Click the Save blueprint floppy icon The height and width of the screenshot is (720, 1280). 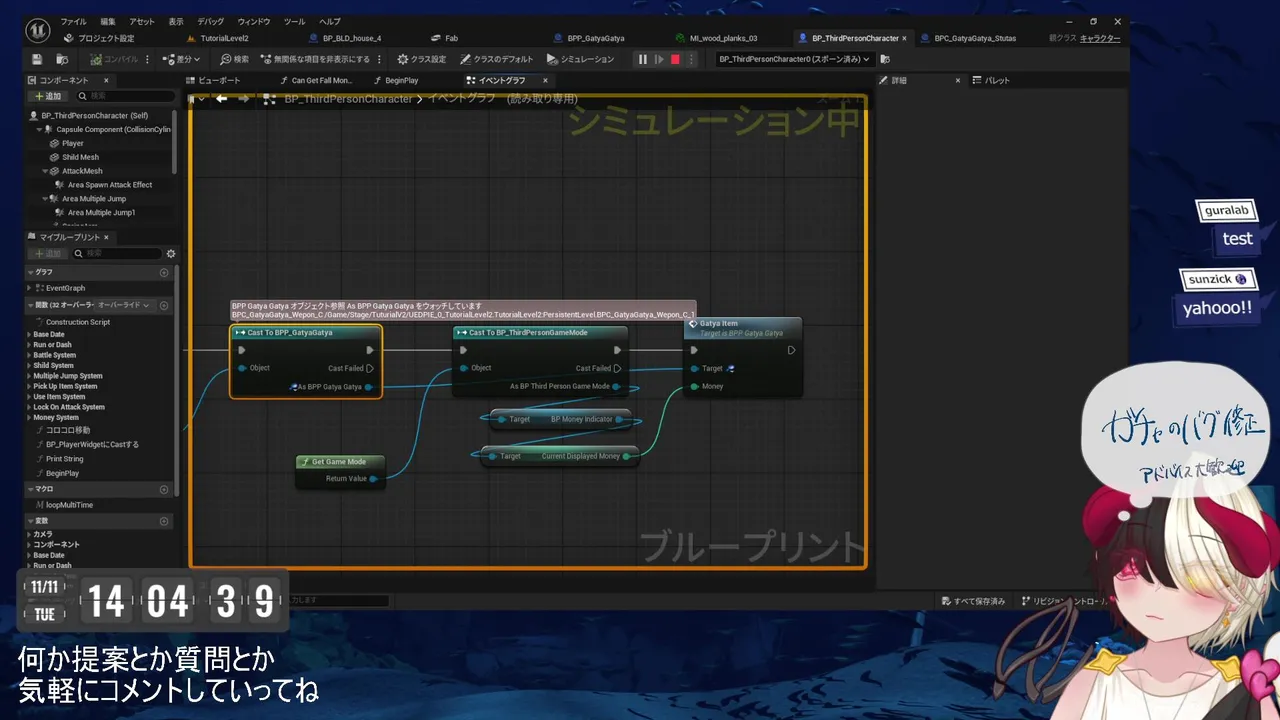37,59
